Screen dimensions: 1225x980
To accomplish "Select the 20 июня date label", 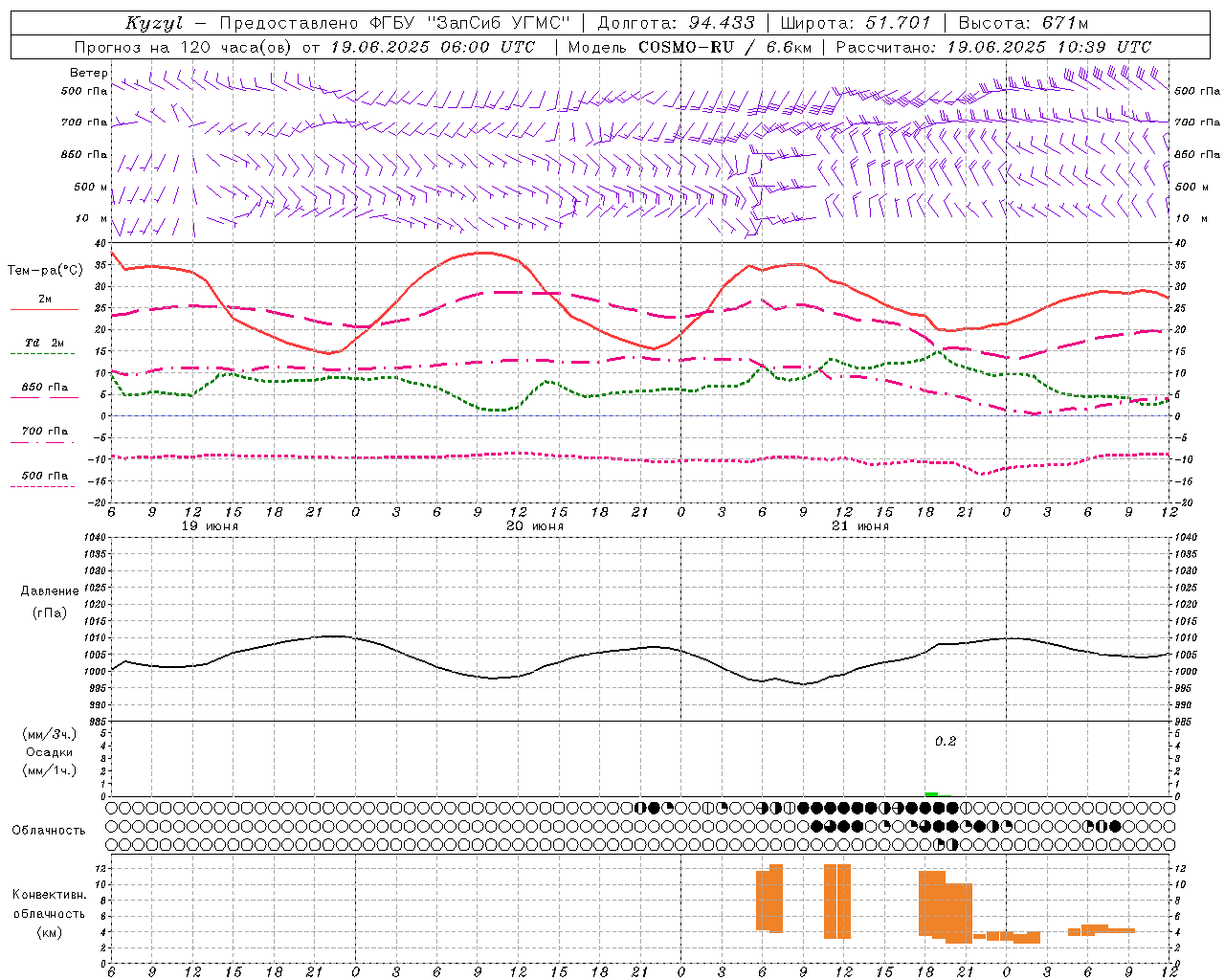I will [x=535, y=526].
